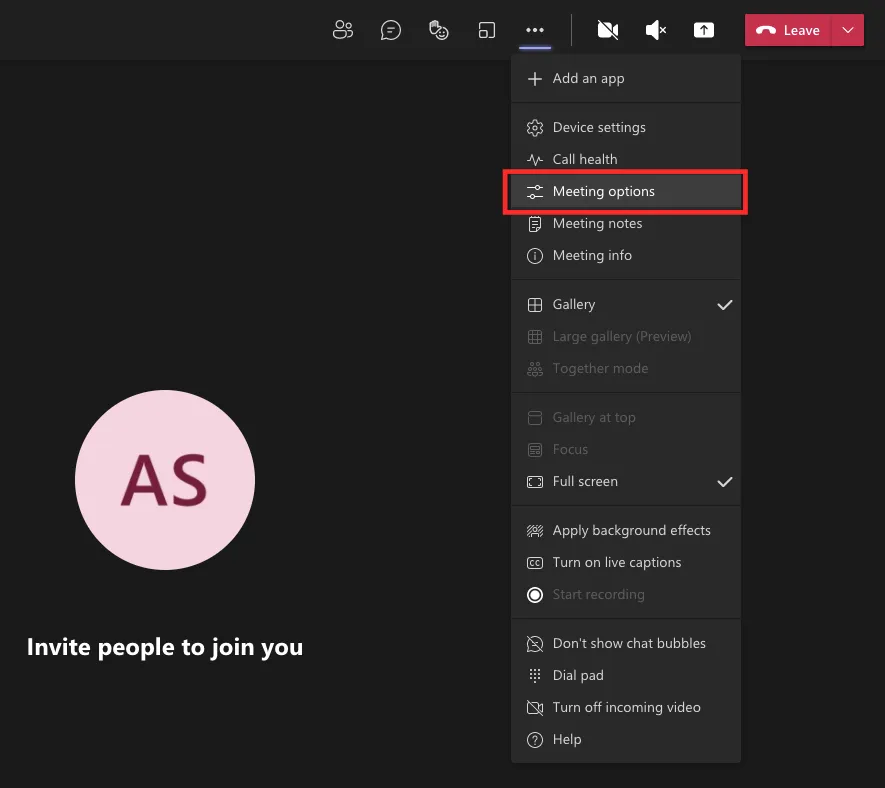The width and height of the screenshot is (885, 788).
Task: Click the Leave button
Action: pyautogui.click(x=788, y=30)
